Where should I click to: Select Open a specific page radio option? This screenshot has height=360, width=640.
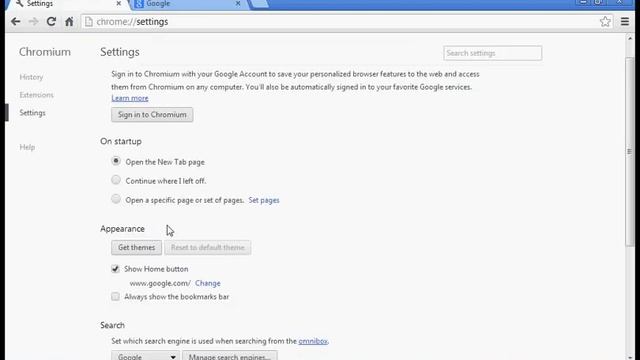coord(116,199)
